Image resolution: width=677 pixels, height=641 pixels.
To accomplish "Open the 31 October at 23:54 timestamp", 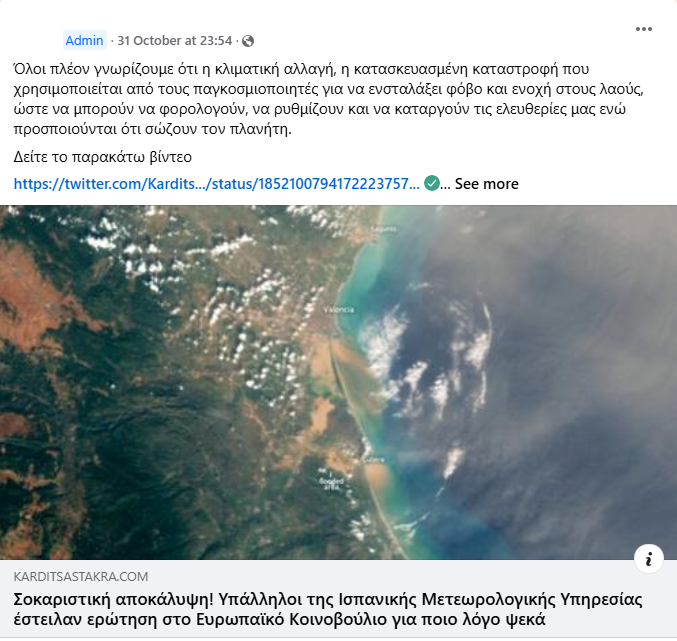I will coord(174,41).
